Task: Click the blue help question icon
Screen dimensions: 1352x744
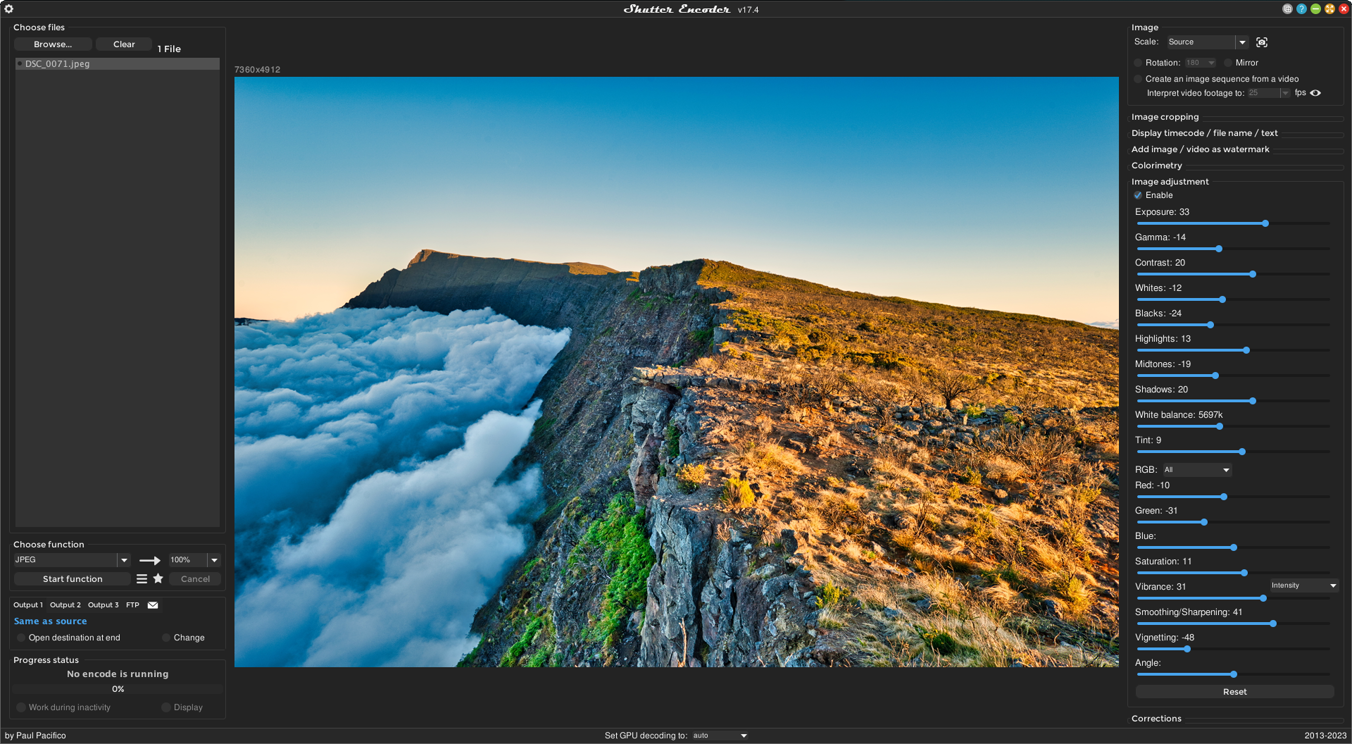Action: click(1303, 8)
